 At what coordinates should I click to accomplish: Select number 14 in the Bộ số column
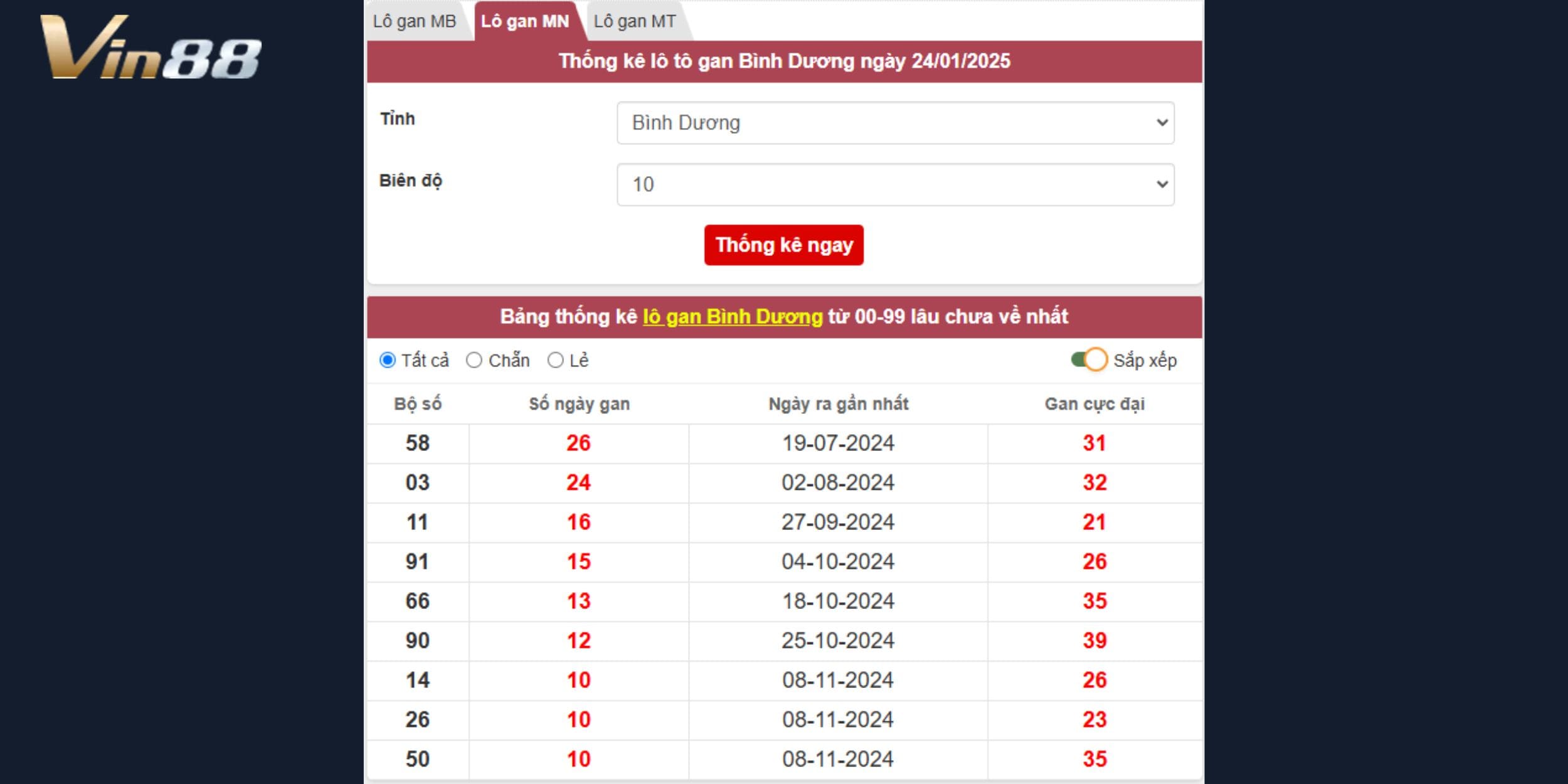coord(418,681)
